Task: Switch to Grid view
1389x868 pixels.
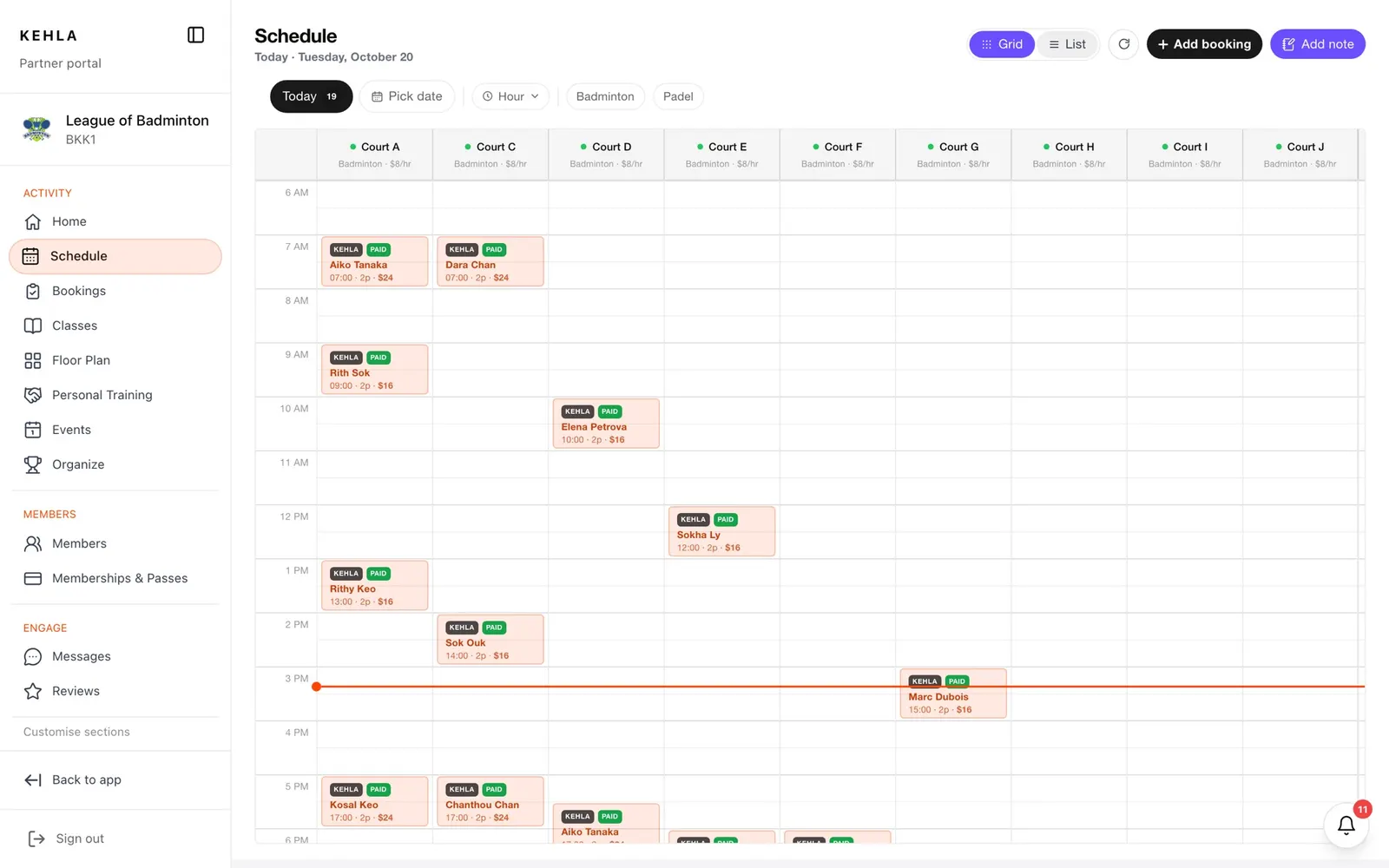Action: pyautogui.click(x=1002, y=44)
